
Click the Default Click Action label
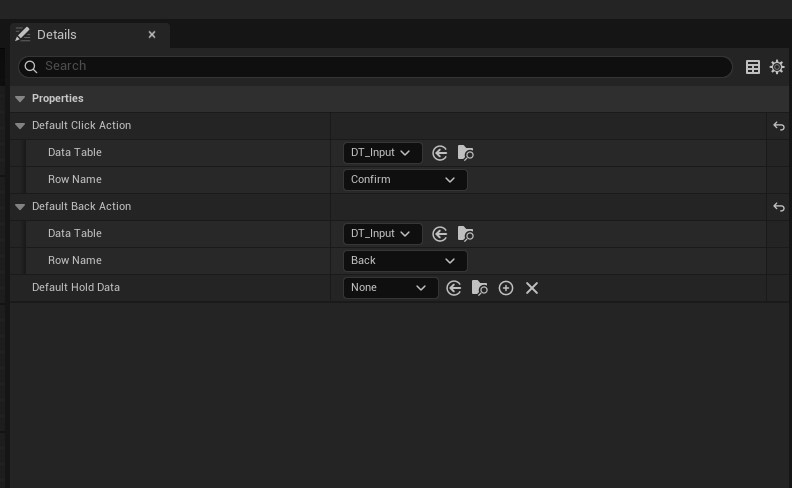(81, 125)
